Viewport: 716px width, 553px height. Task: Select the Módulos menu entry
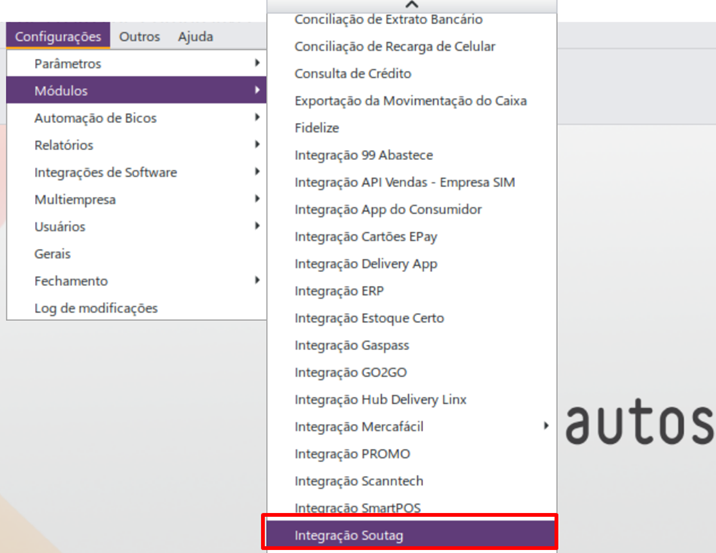137,90
